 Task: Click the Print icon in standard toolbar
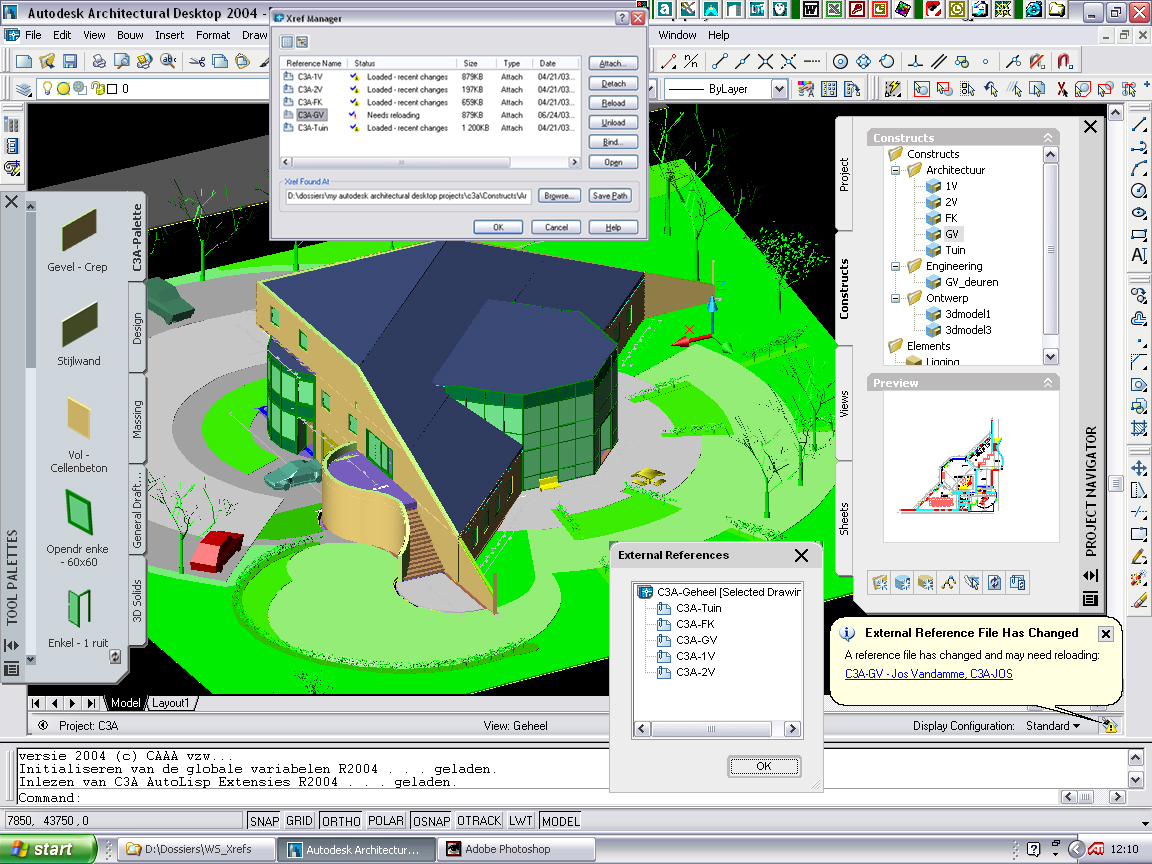pyautogui.click(x=99, y=62)
